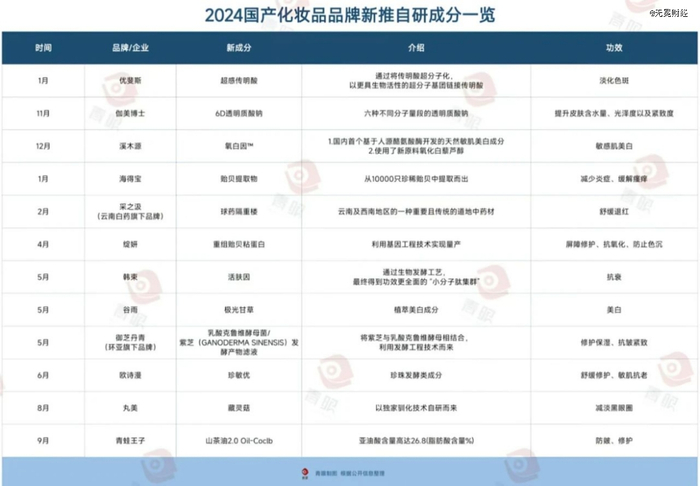Select the 功效 column header
The image size is (700, 486).
614,48
